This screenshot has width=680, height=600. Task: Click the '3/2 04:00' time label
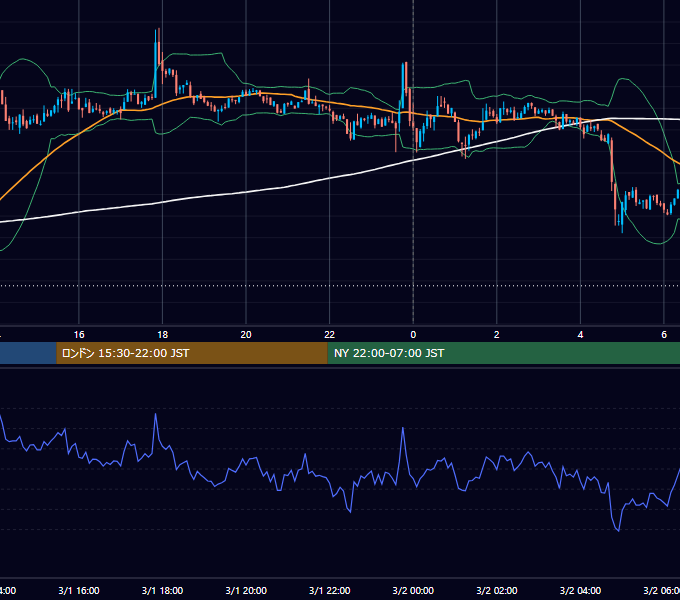click(580, 590)
